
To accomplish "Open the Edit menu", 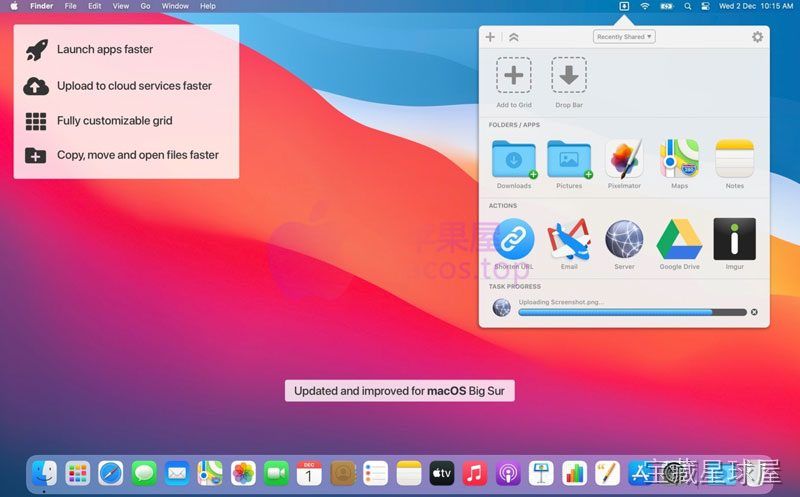I will pos(94,6).
